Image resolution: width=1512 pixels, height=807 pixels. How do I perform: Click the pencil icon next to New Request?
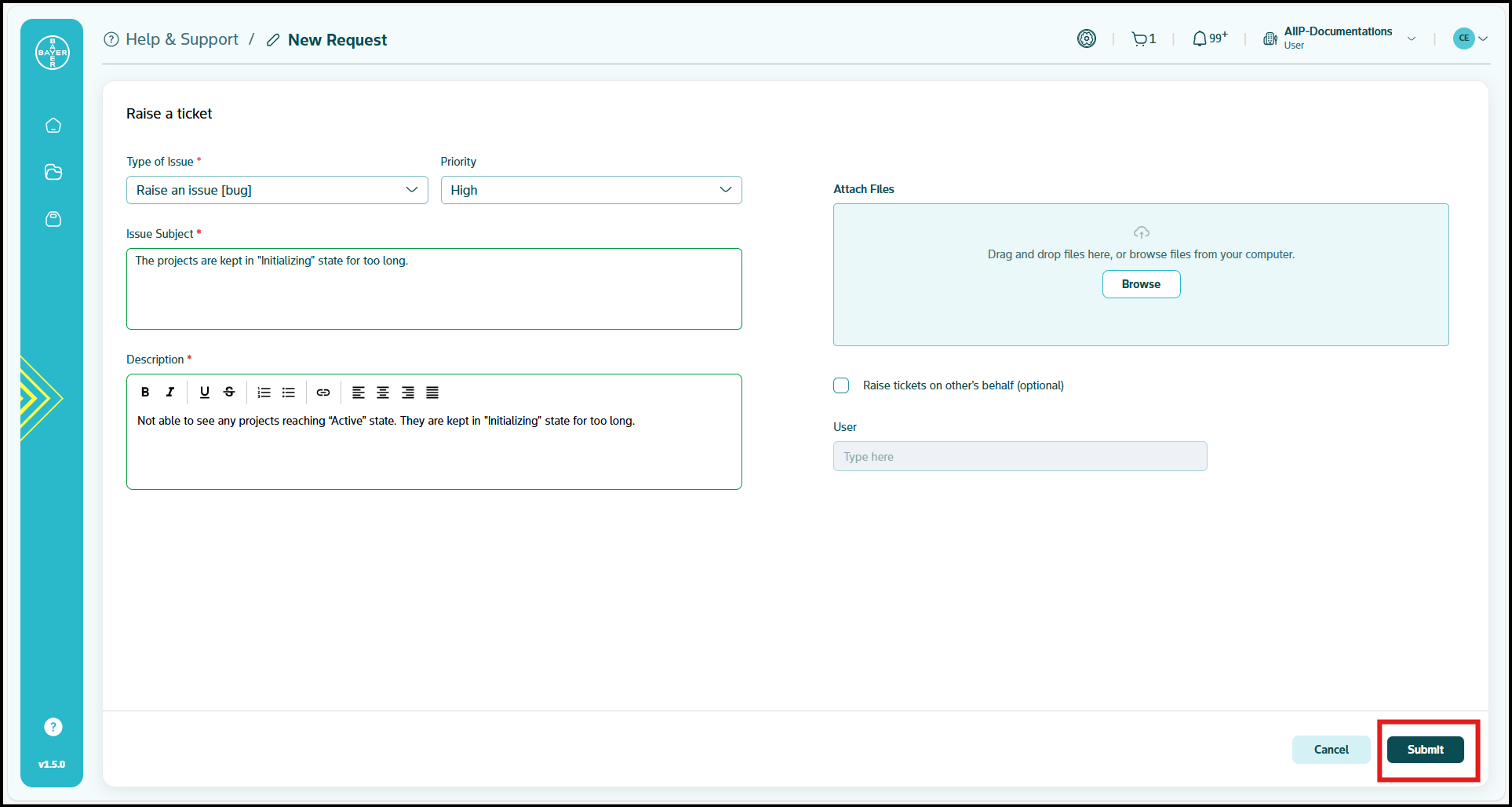273,39
